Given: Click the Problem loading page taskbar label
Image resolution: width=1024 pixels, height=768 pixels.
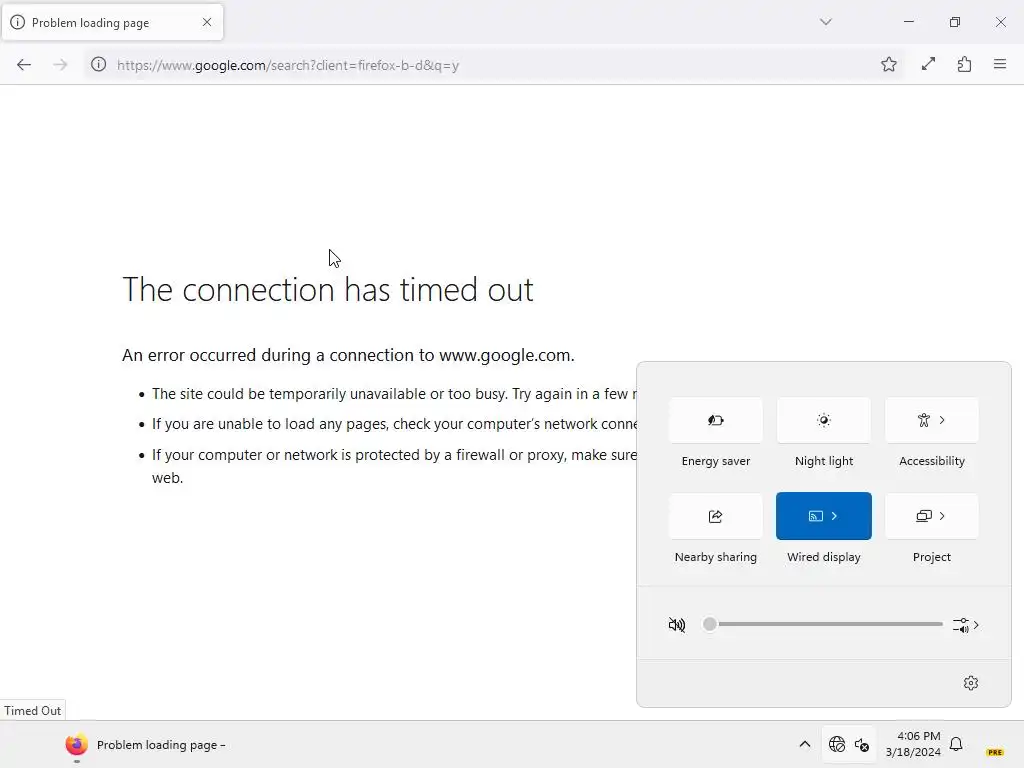Looking at the screenshot, I should 161,744.
